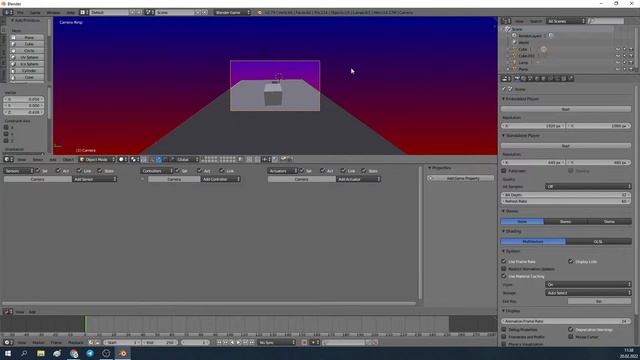Open the Window menu in top bar

[x=53, y=13]
